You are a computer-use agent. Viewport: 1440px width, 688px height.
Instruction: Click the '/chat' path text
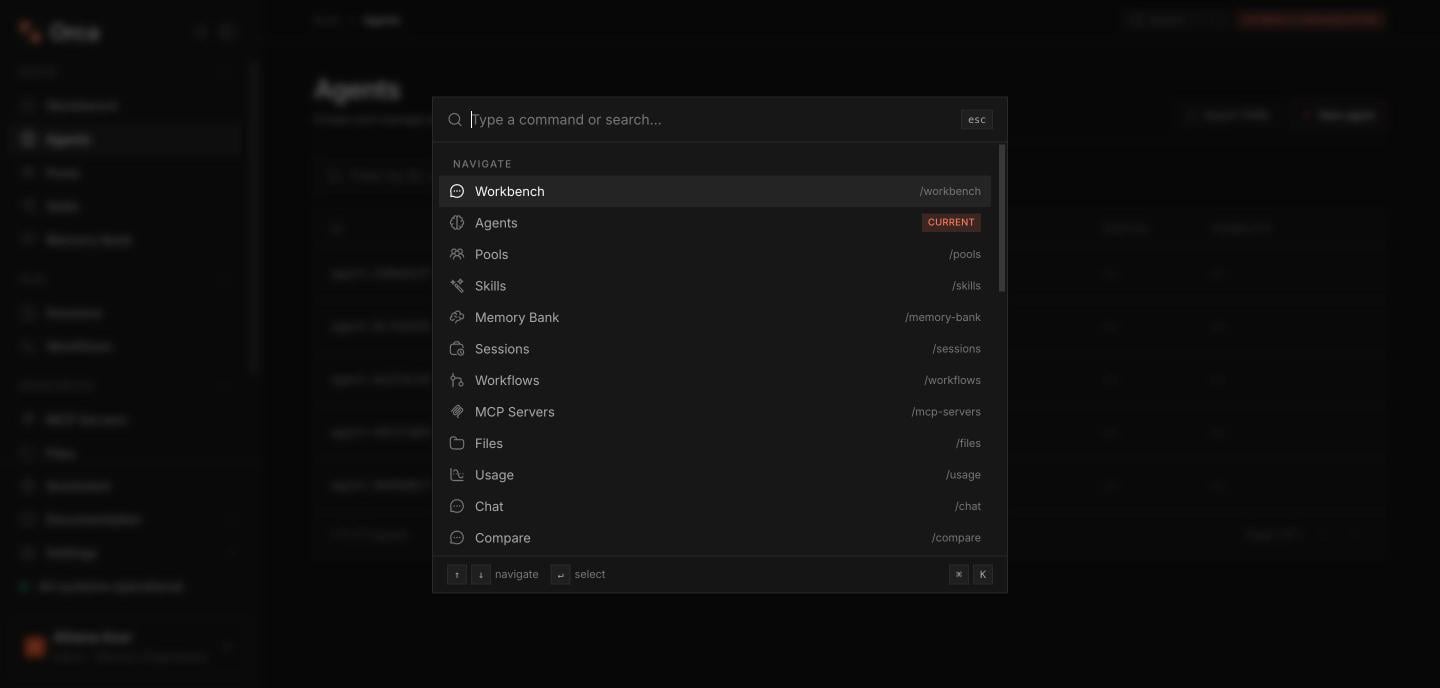click(968, 506)
